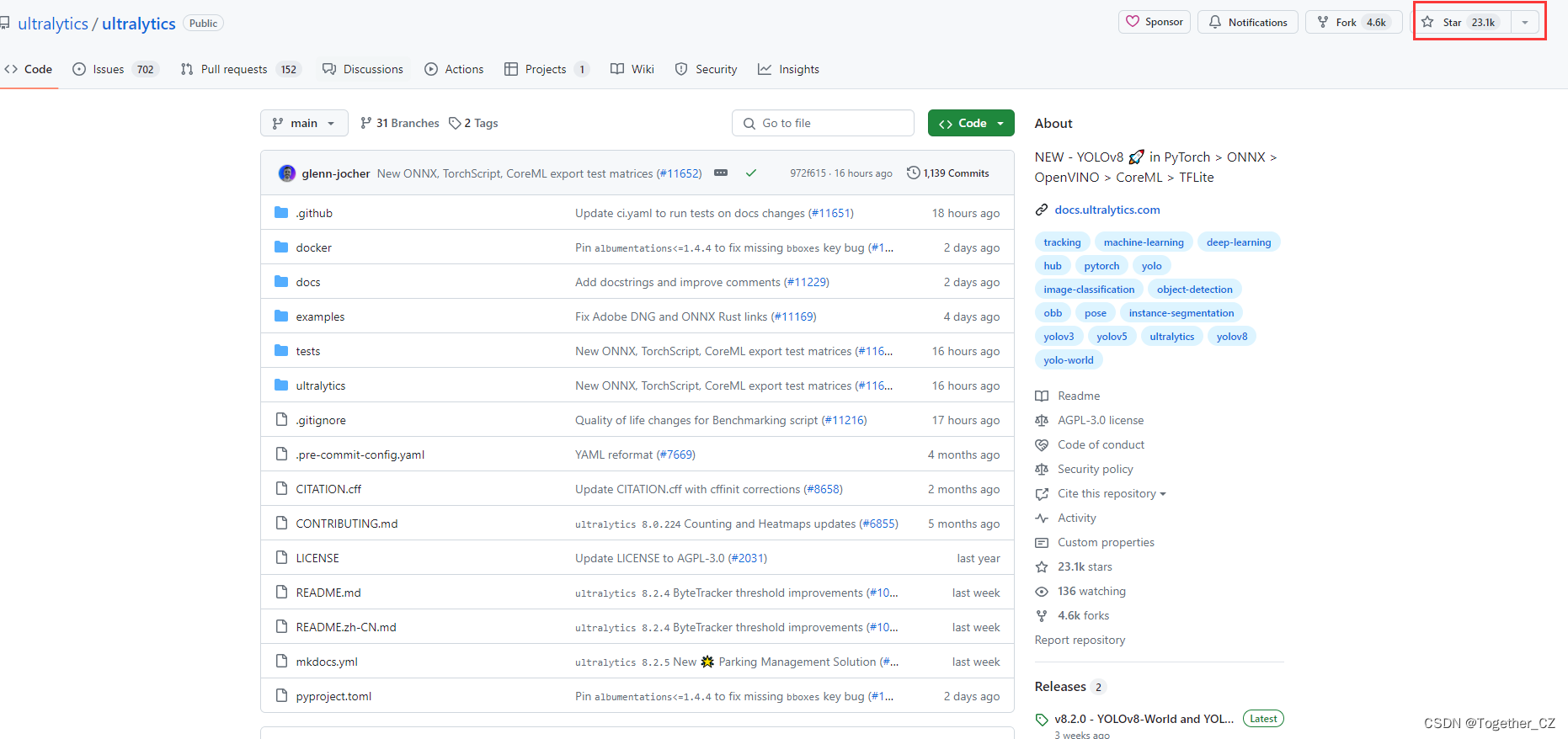The image size is (1568, 739).
Task: View the 31 Branches link
Action: coord(399,123)
